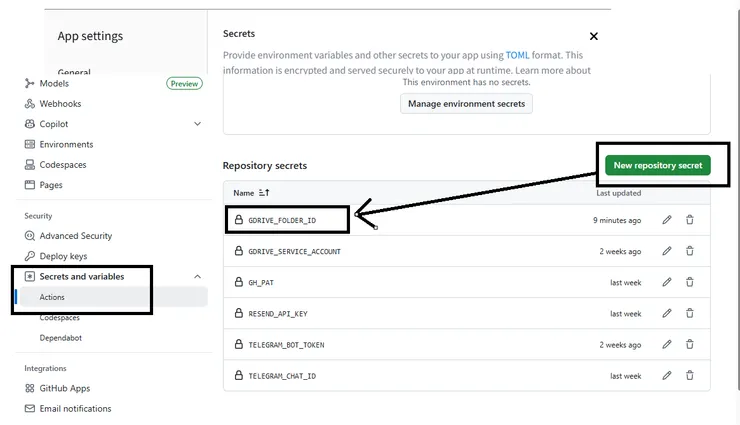Go to Dependabot secrets
The height and width of the screenshot is (425, 740).
tap(61, 338)
